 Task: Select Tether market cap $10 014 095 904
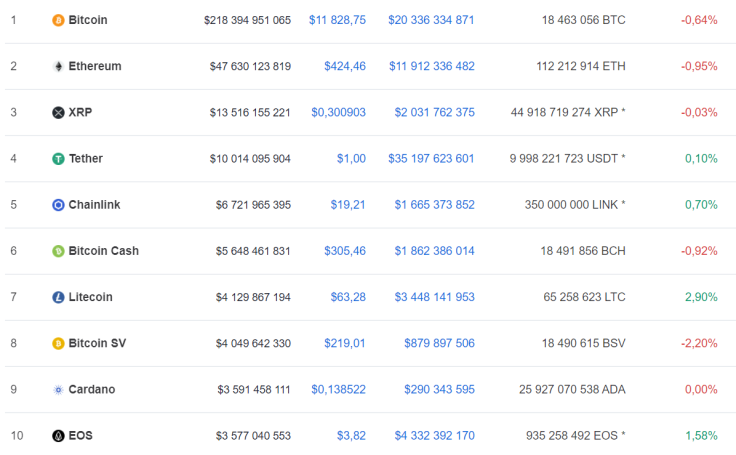[x=250, y=159]
